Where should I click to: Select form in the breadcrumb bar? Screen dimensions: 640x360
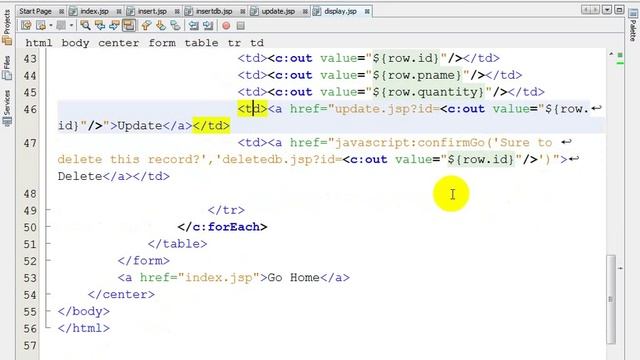tap(162, 43)
